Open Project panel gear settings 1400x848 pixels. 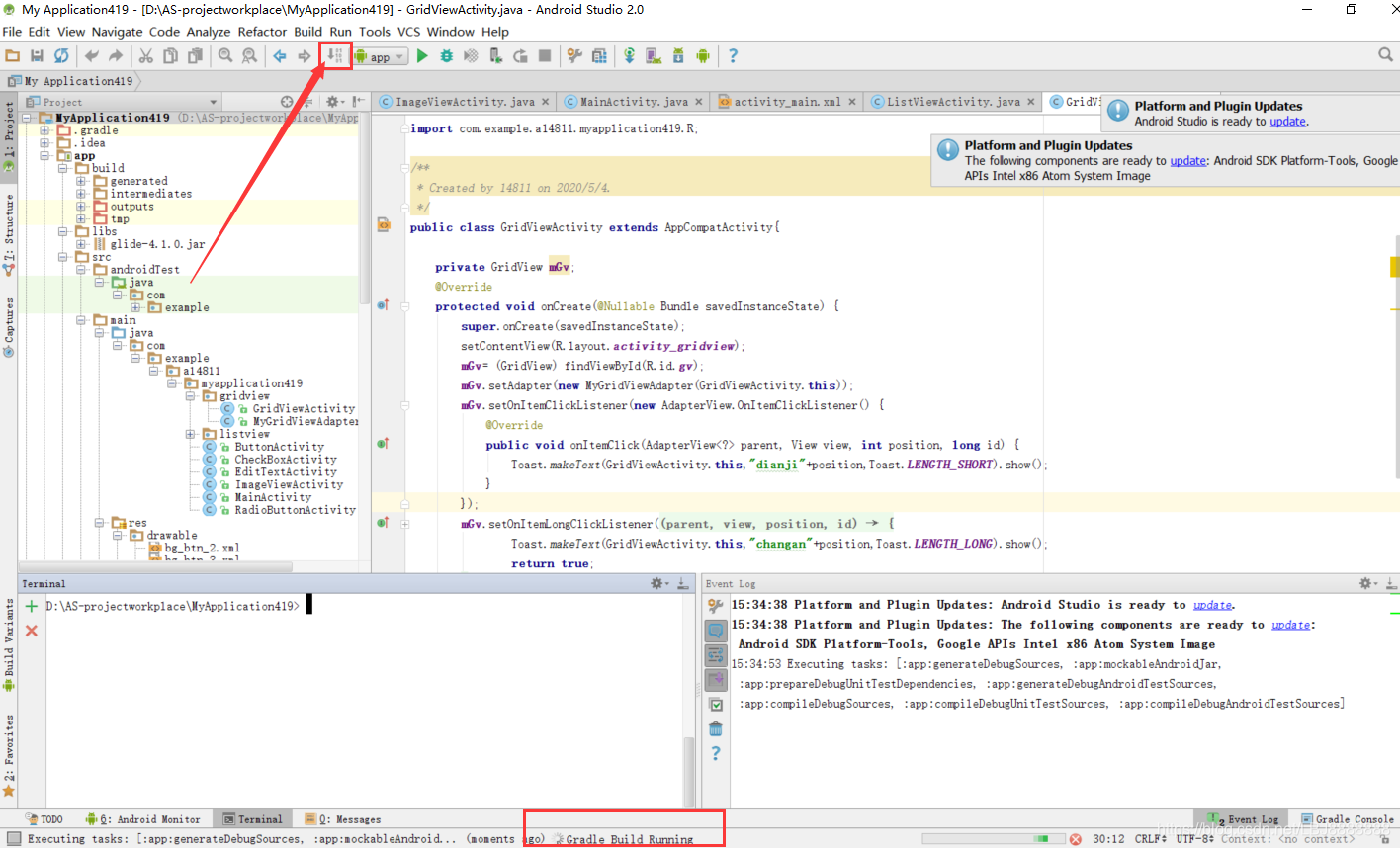coord(333,102)
